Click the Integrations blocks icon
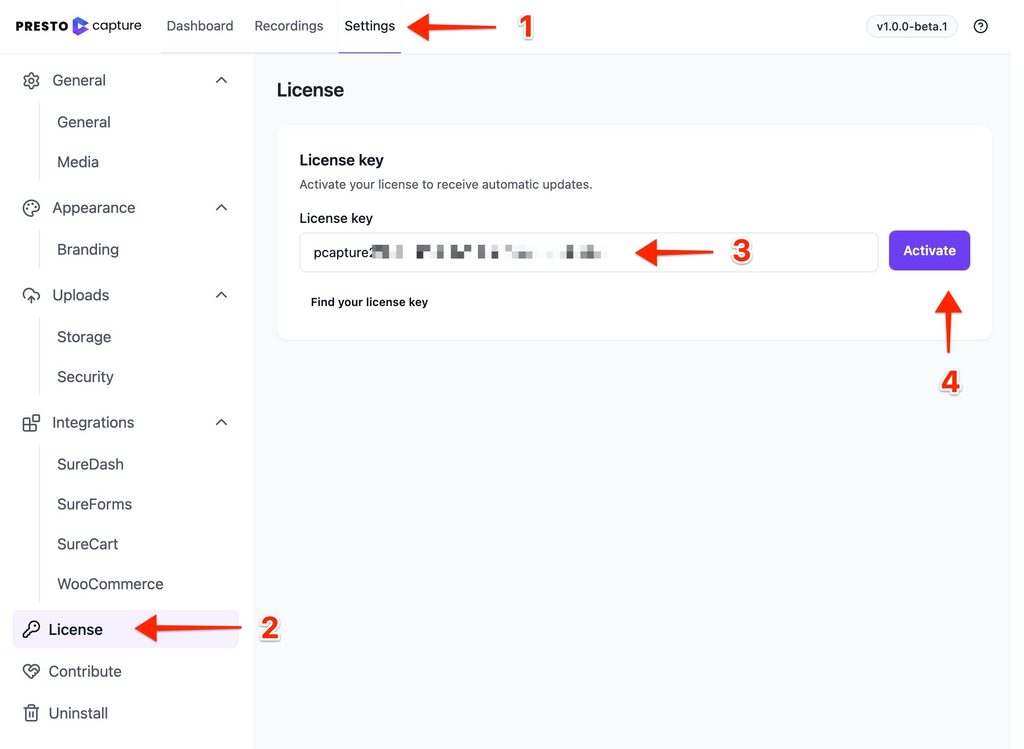 point(31,422)
